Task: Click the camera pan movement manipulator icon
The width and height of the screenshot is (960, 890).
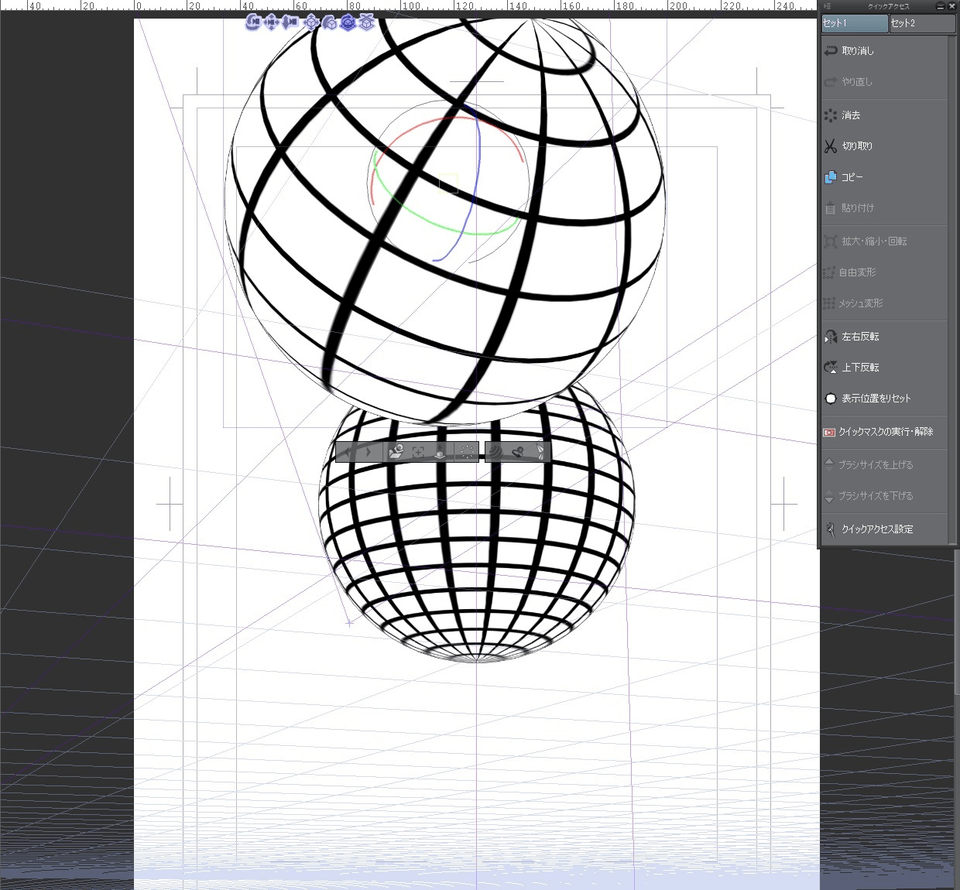Action: coord(271,23)
